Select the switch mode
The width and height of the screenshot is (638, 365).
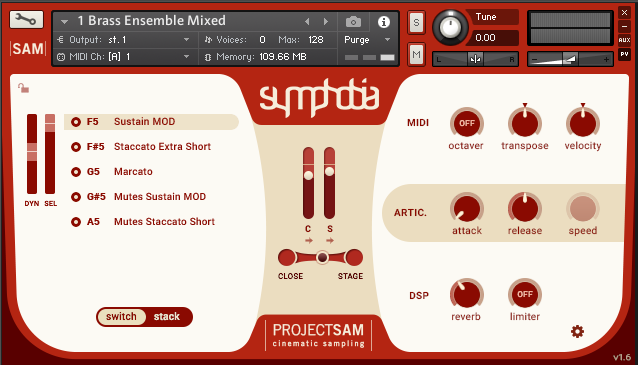click(121, 317)
